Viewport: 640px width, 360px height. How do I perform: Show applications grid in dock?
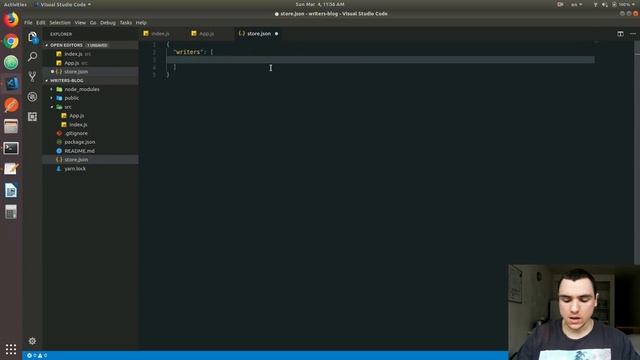[11, 349]
